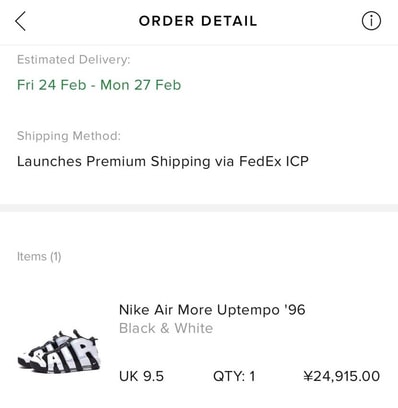Viewport: 398px width, 408px height.
Task: Click the AIR lettering on the shoe image
Action: (x=70, y=353)
